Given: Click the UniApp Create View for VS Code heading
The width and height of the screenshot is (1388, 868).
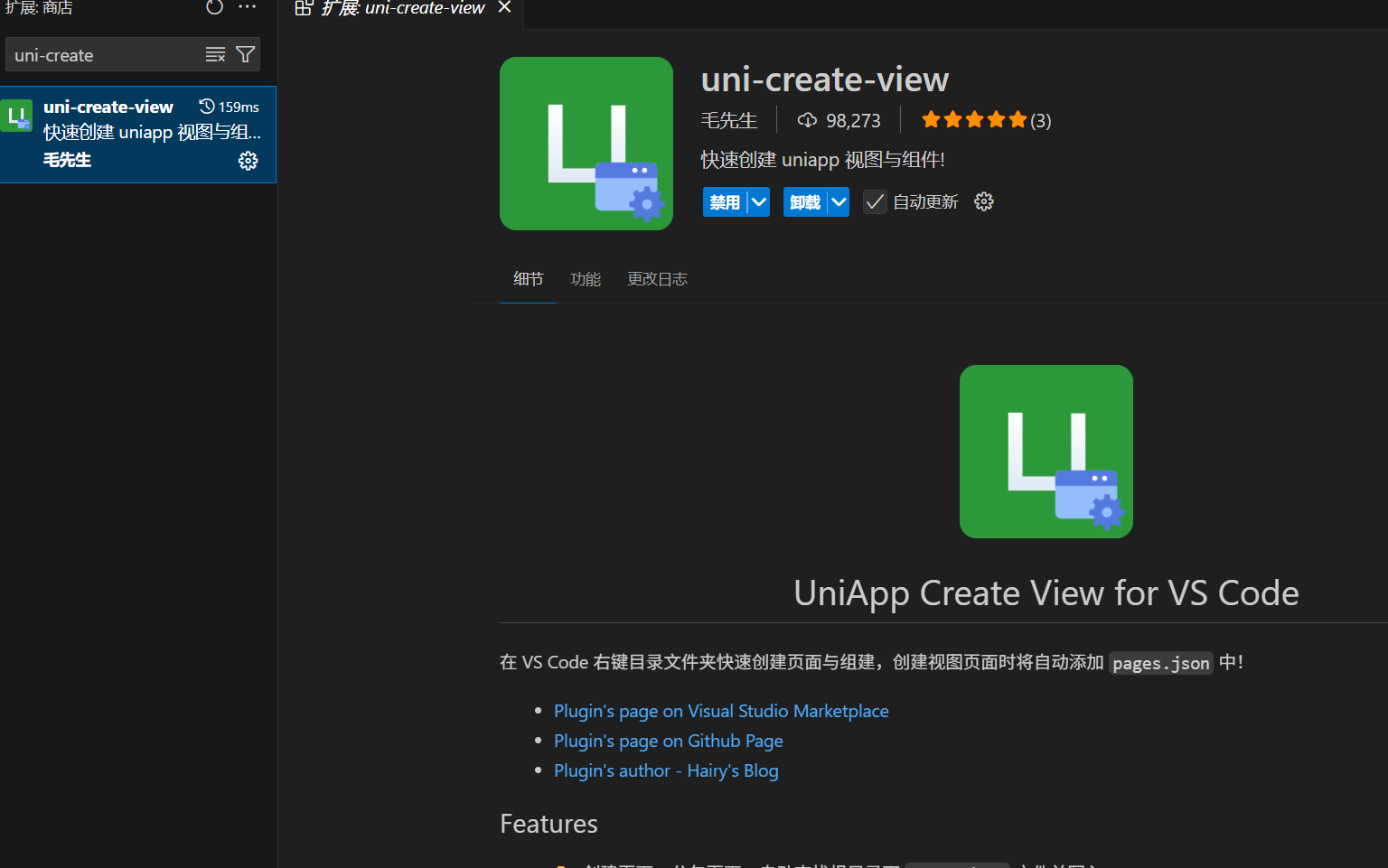Looking at the screenshot, I should [x=1046, y=593].
